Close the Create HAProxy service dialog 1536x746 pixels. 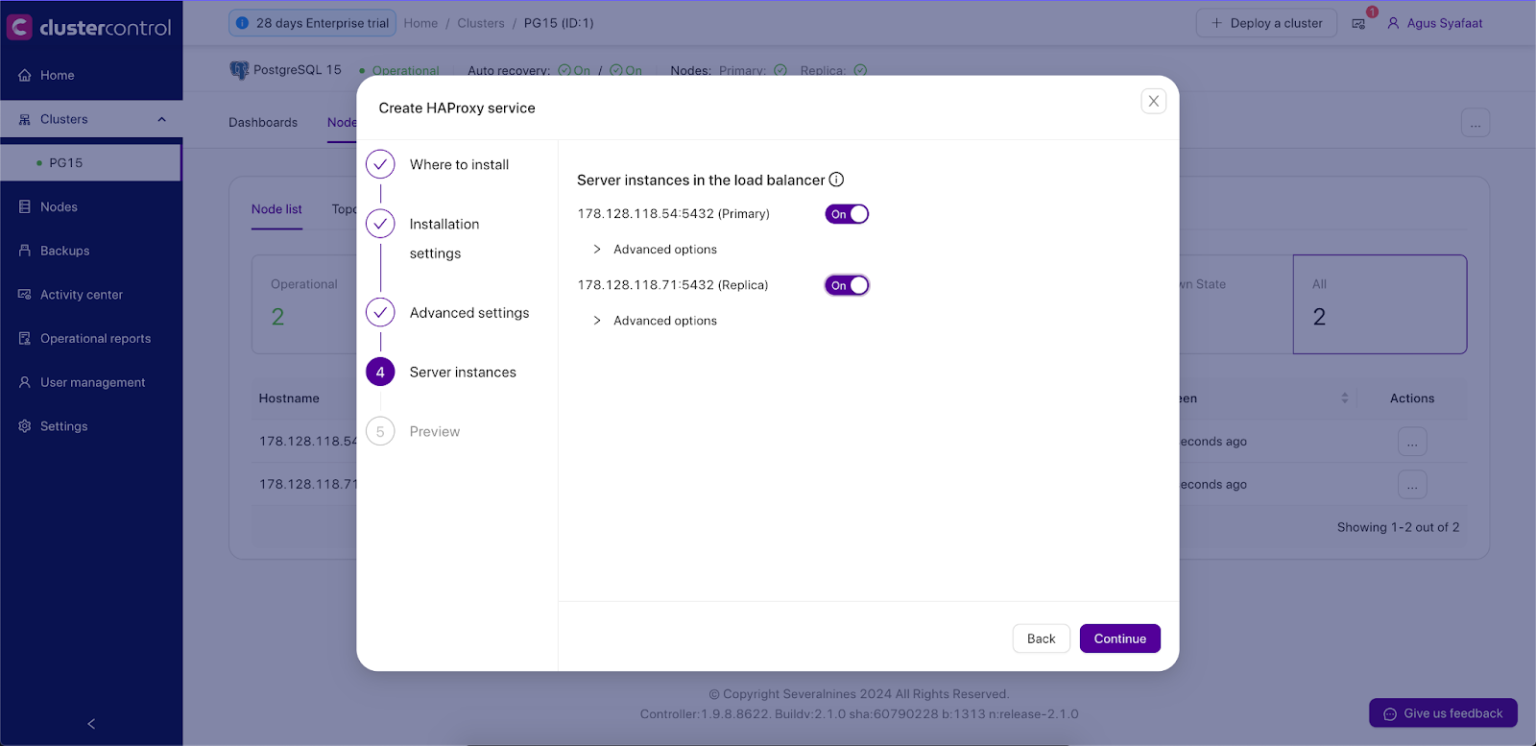pyautogui.click(x=1154, y=101)
